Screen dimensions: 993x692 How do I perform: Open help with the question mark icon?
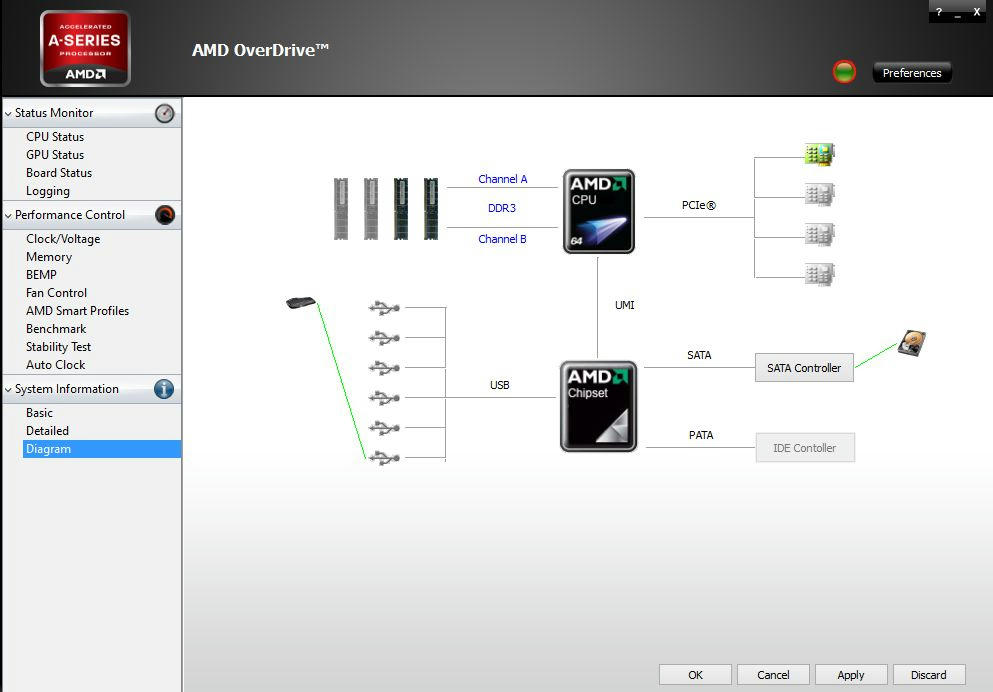(939, 11)
